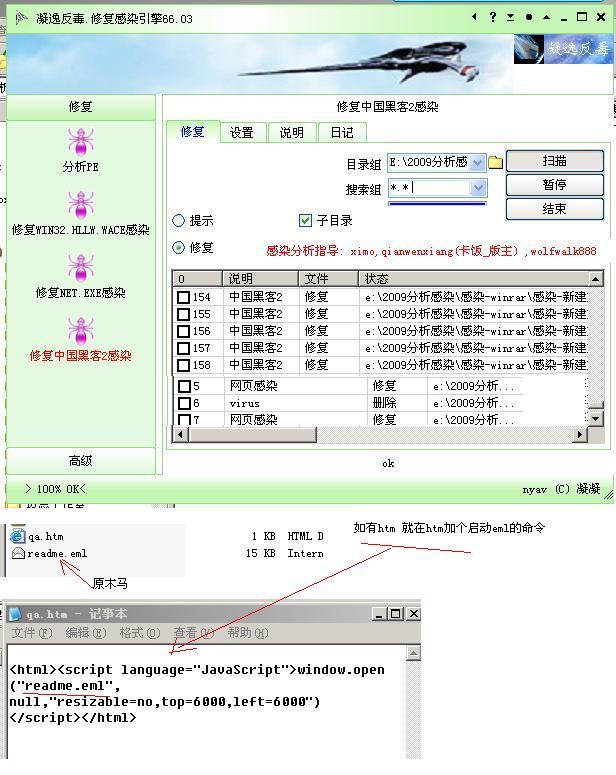Screen dimensions: 616x775
Task: Check the box for row 6 virus
Action: (184, 403)
